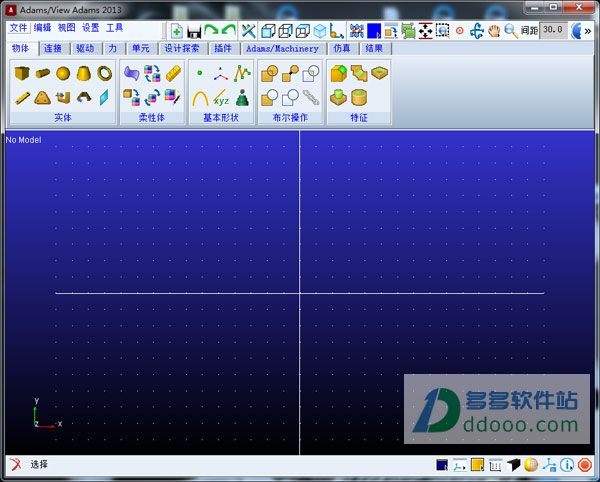Select the green point mass icon
Screen dimensions: 600x482
coord(242,98)
